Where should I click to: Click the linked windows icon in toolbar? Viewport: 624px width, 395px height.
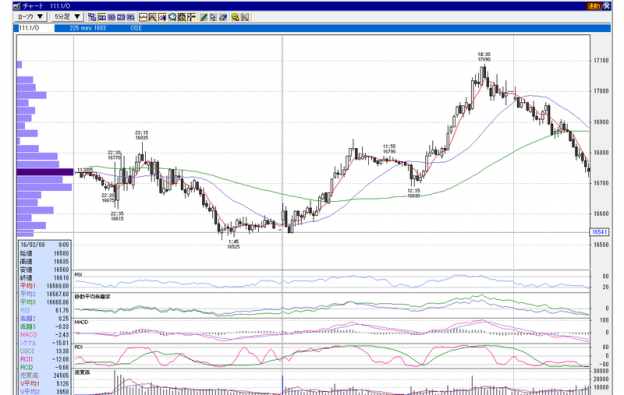coord(92,17)
